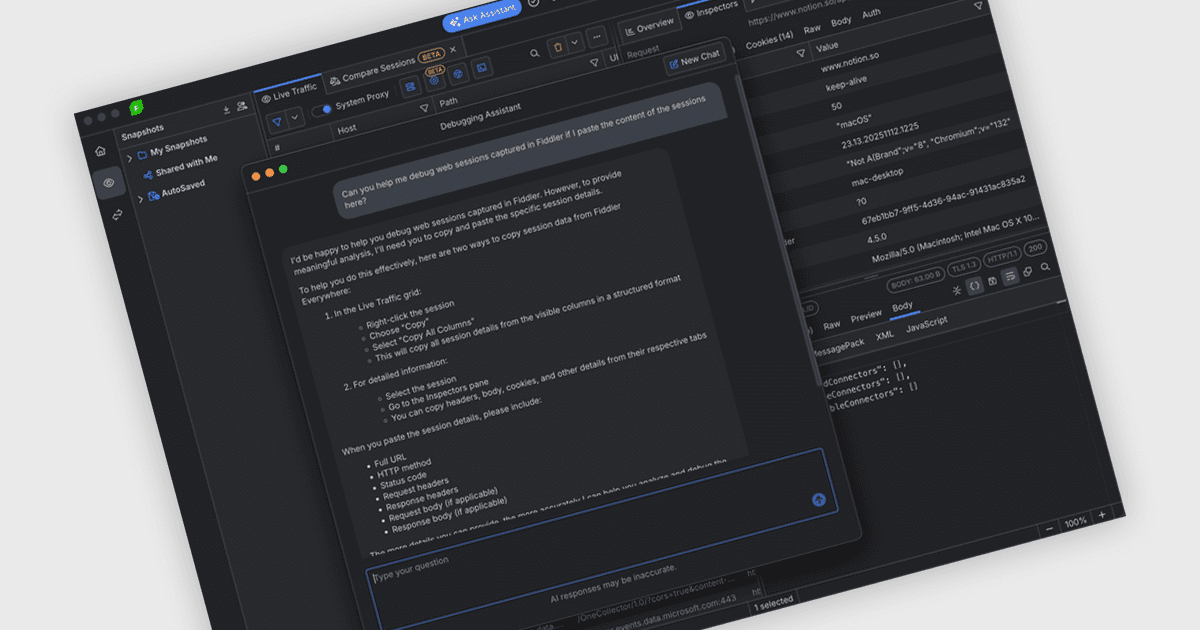The width and height of the screenshot is (1200, 630).
Task: Open the Rules arrows icon in sidebar
Action: [x=117, y=215]
